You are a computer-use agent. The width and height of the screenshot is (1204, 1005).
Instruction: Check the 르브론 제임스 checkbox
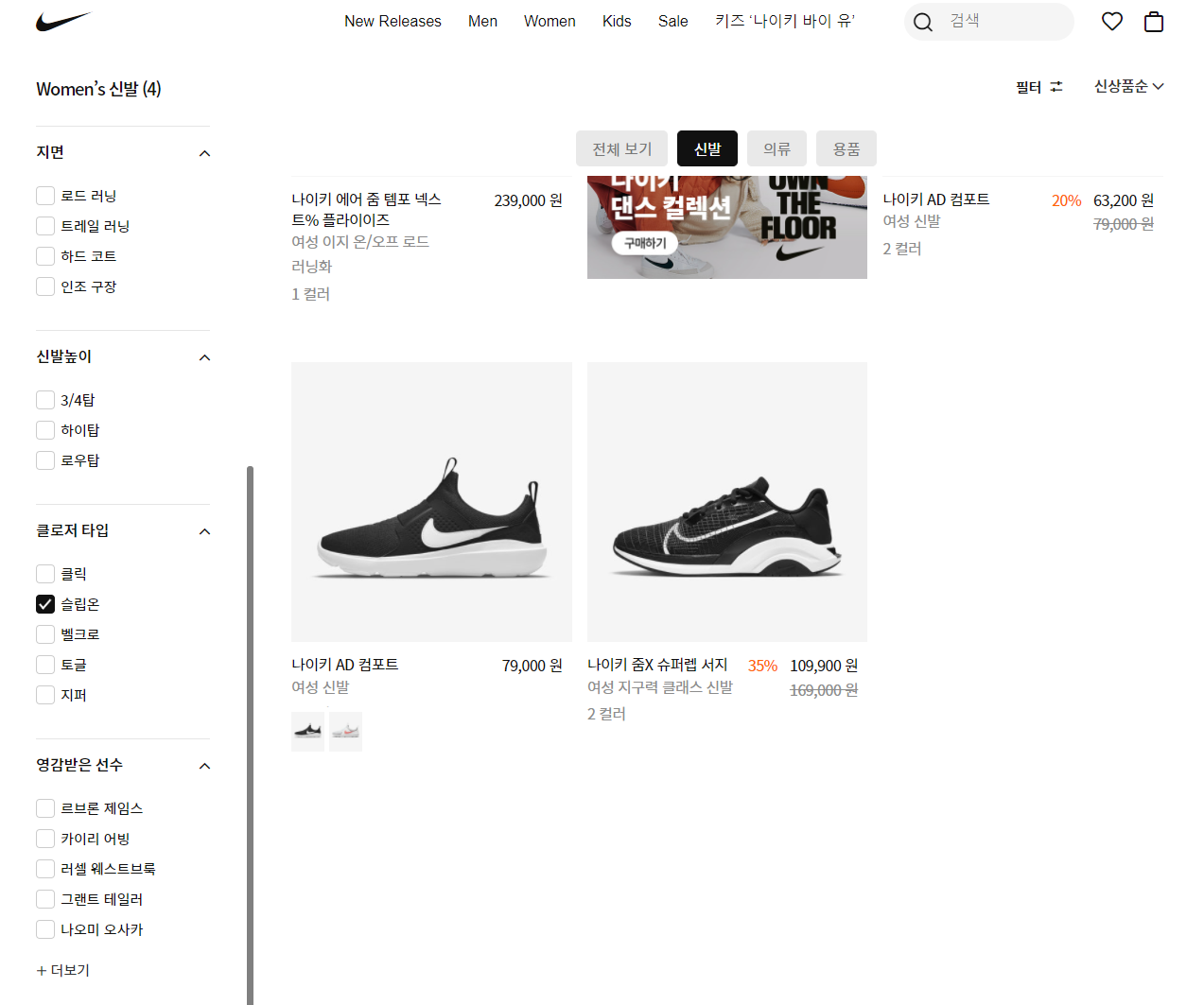[x=45, y=808]
